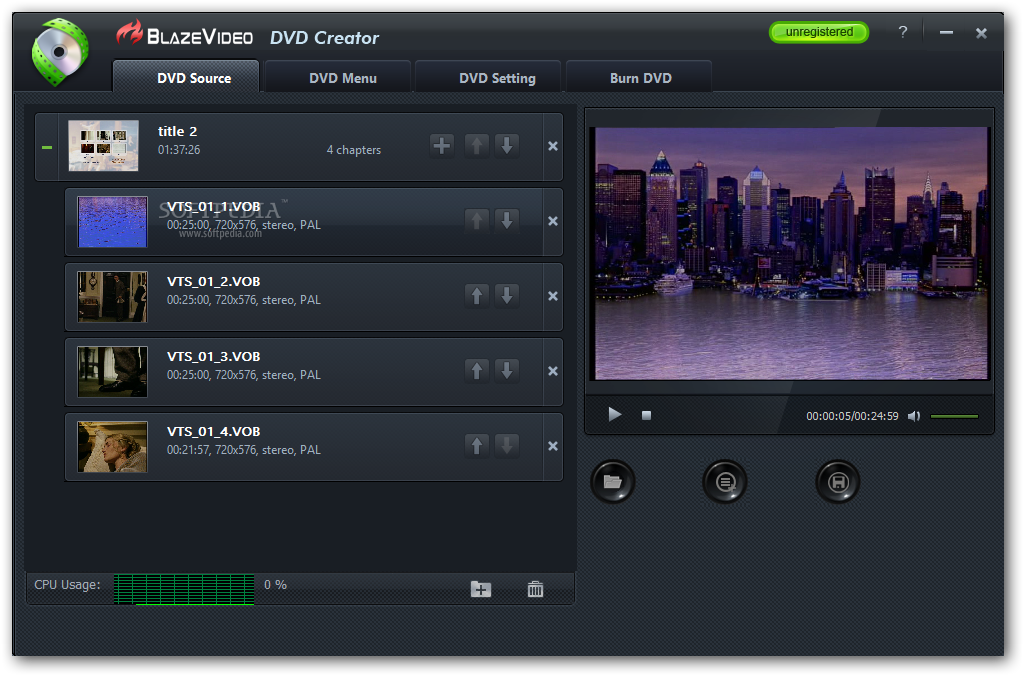Minimize the DVD Creator window

(946, 32)
